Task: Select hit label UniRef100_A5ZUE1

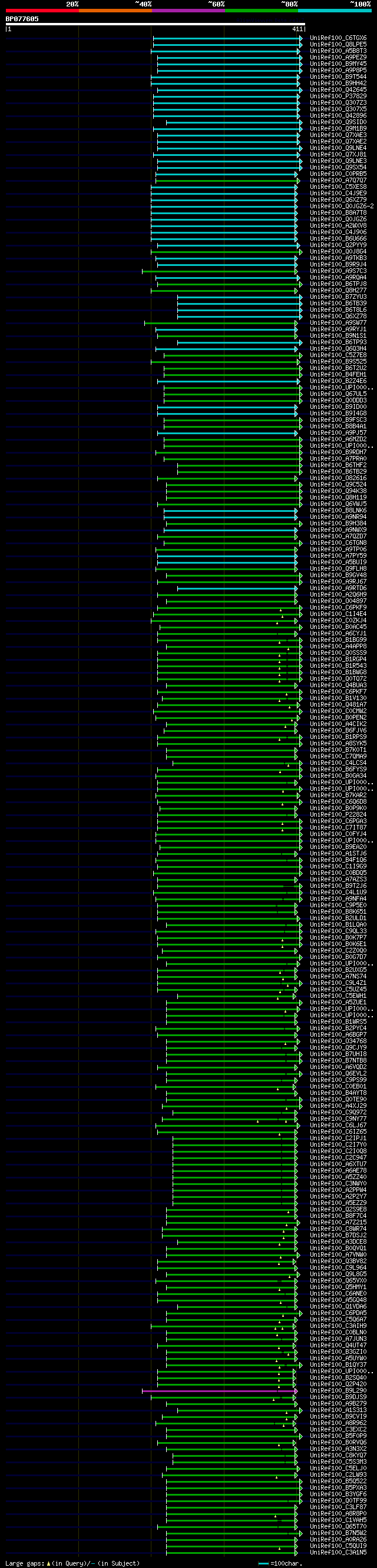Action: 338,1002
